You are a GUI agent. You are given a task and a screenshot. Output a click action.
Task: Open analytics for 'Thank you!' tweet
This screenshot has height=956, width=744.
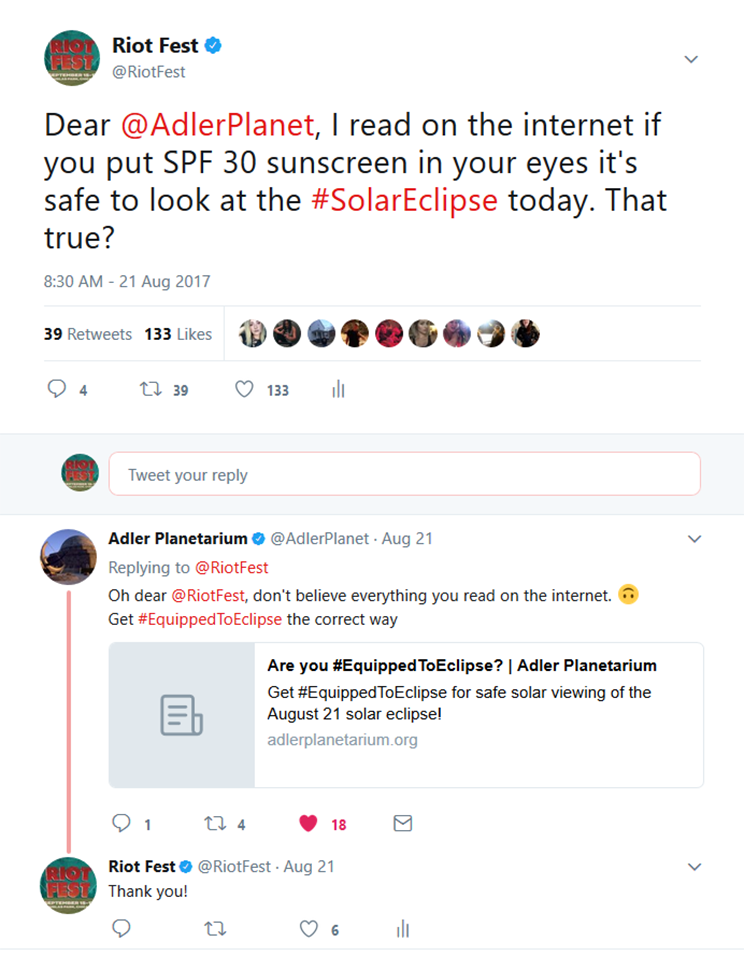pyautogui.click(x=403, y=929)
